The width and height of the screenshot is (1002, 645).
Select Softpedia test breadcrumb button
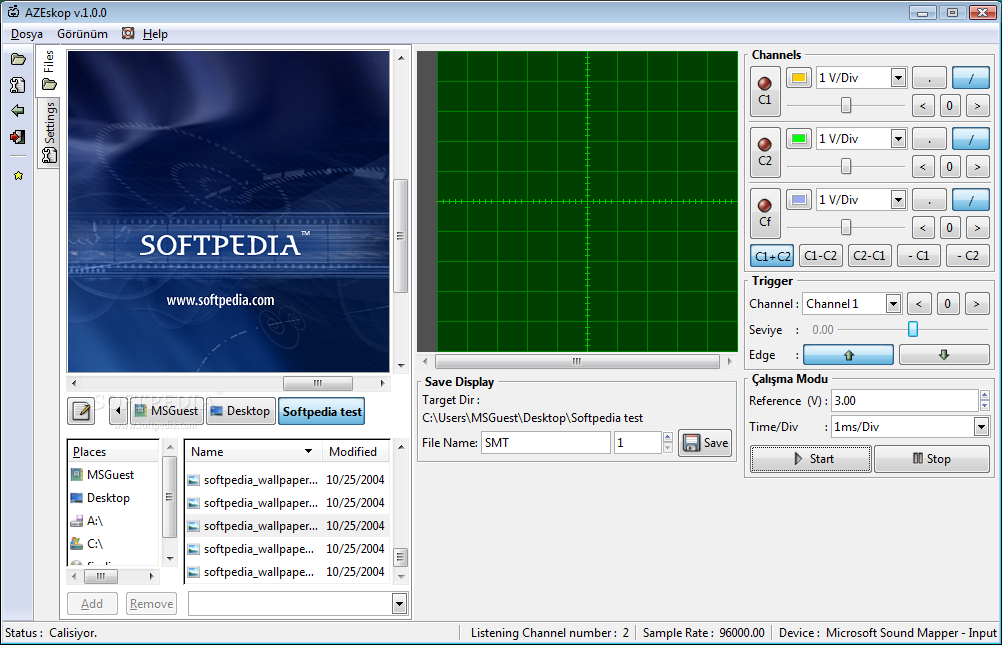click(x=322, y=412)
